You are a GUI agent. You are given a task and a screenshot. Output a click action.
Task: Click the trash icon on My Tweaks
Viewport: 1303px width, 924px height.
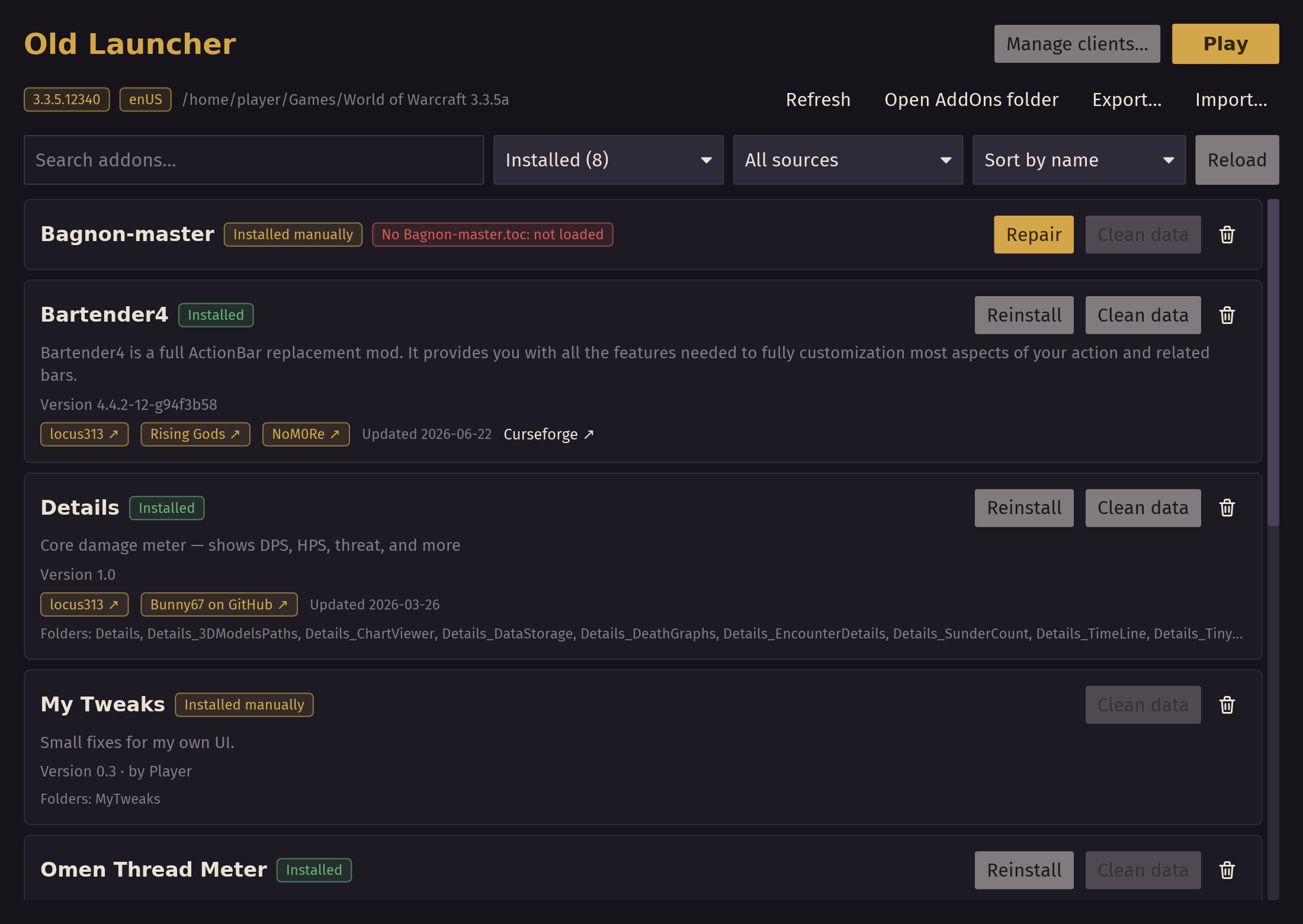tap(1227, 705)
